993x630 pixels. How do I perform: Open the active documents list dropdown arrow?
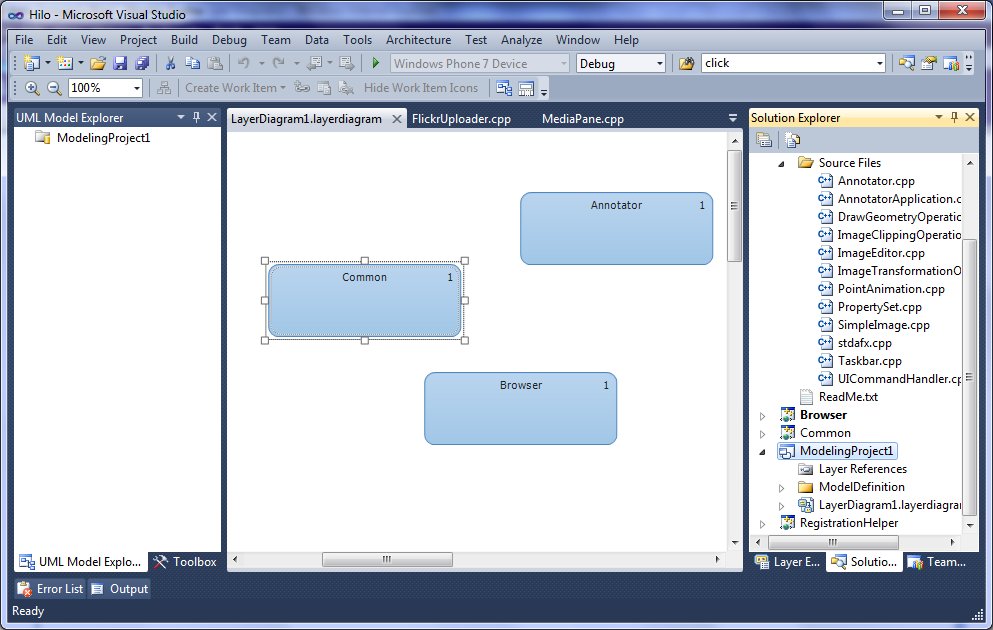tap(733, 118)
